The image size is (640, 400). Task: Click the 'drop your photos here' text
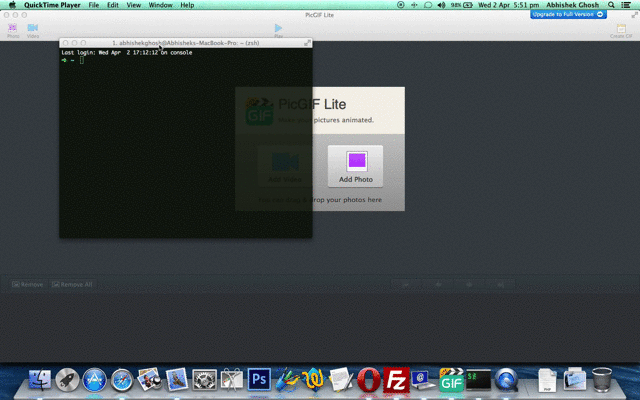click(347, 200)
